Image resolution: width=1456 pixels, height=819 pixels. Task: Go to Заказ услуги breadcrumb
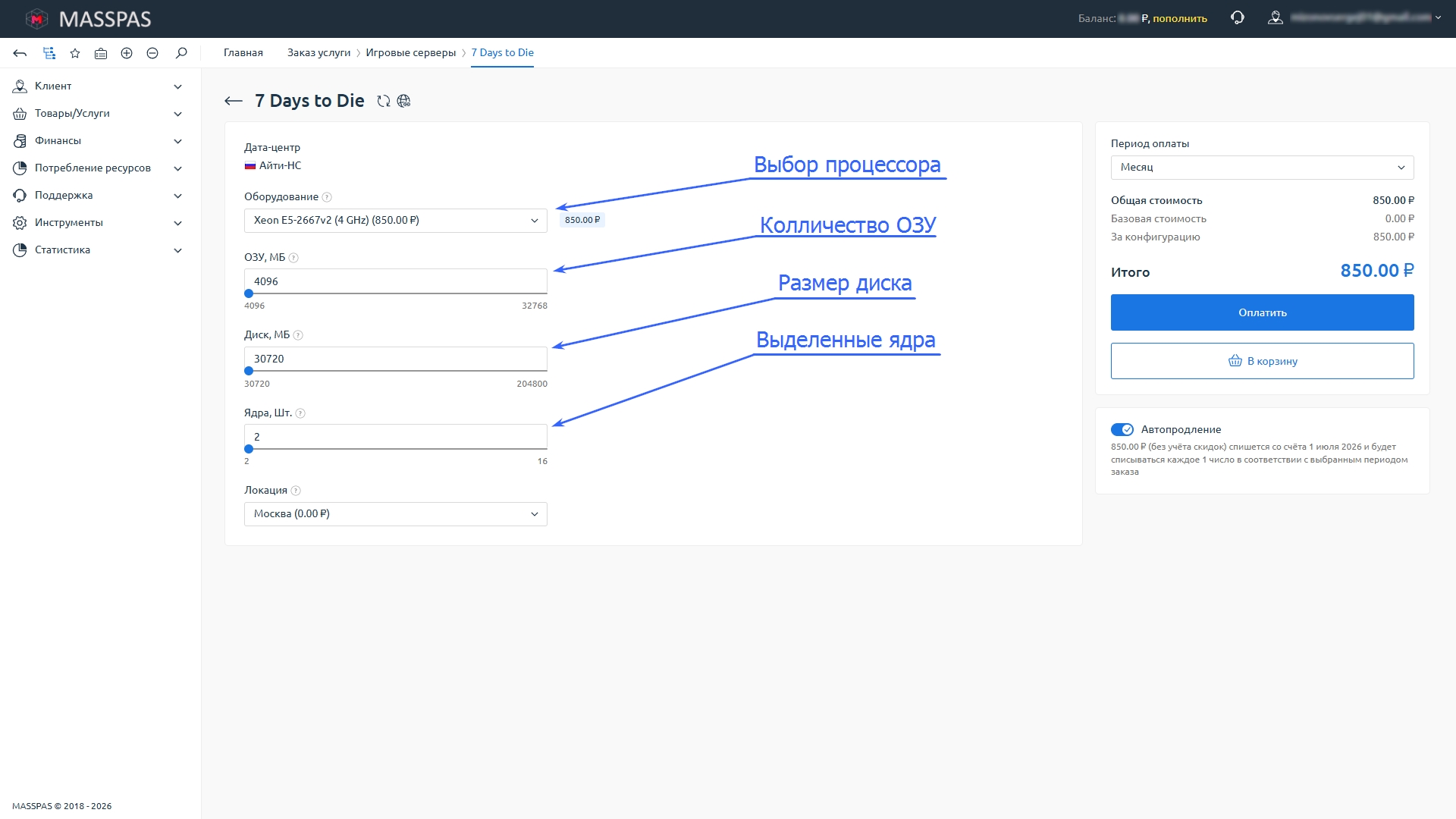point(318,53)
